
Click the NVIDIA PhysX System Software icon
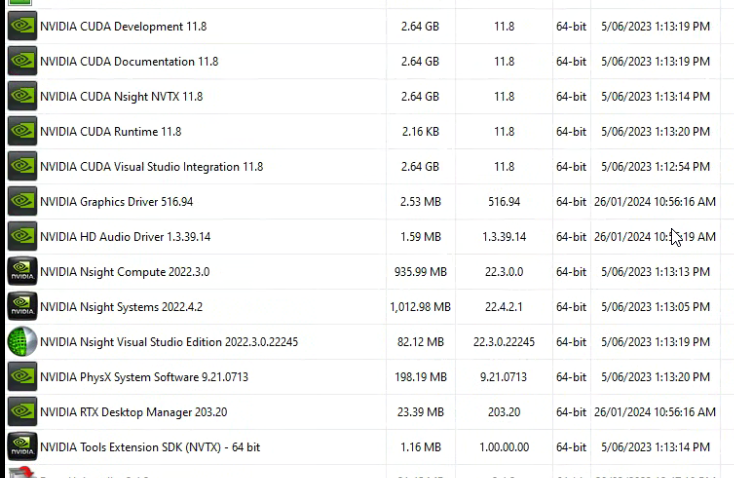coord(22,377)
